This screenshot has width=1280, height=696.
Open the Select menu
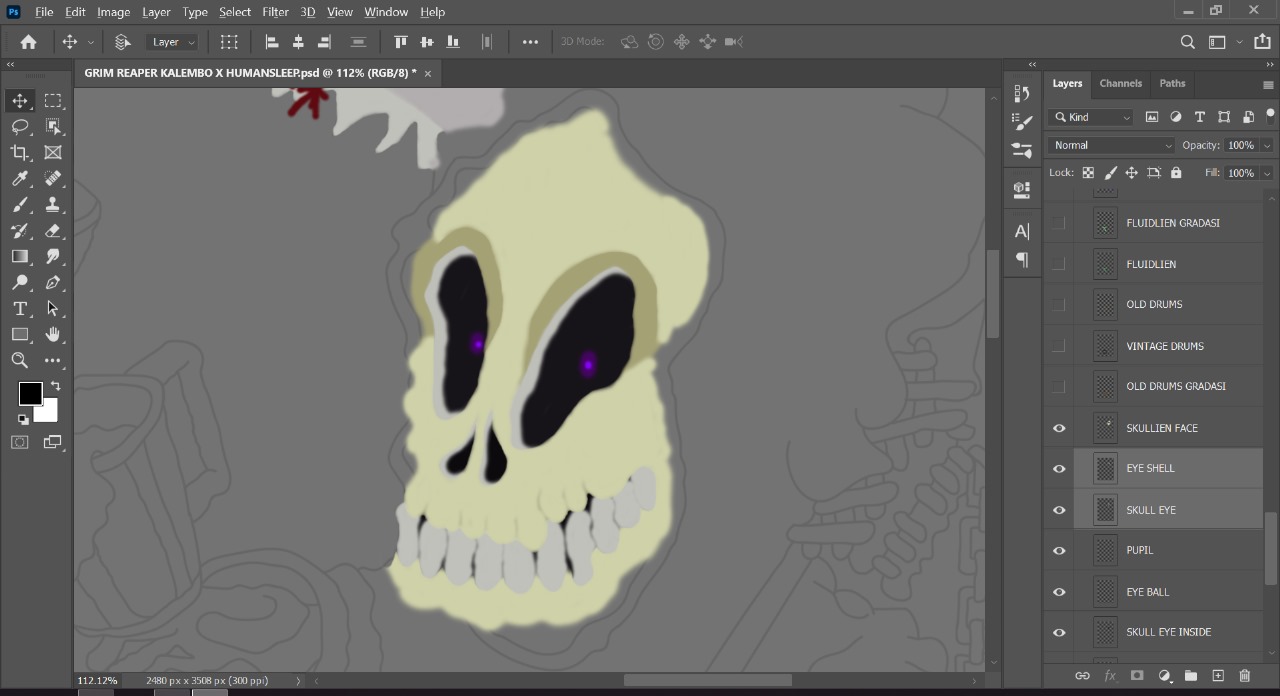coord(235,12)
